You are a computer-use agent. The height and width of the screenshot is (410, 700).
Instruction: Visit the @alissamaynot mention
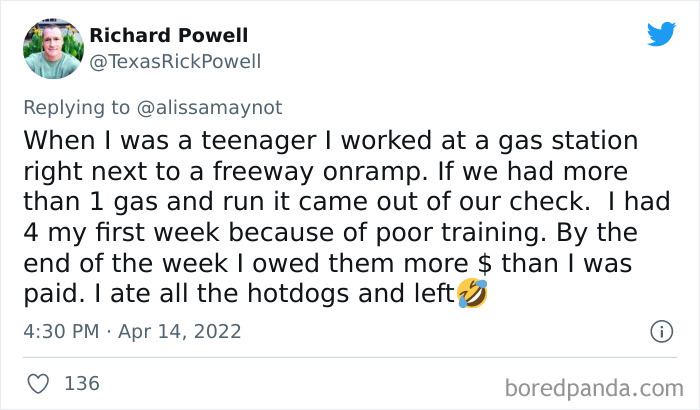(209, 108)
